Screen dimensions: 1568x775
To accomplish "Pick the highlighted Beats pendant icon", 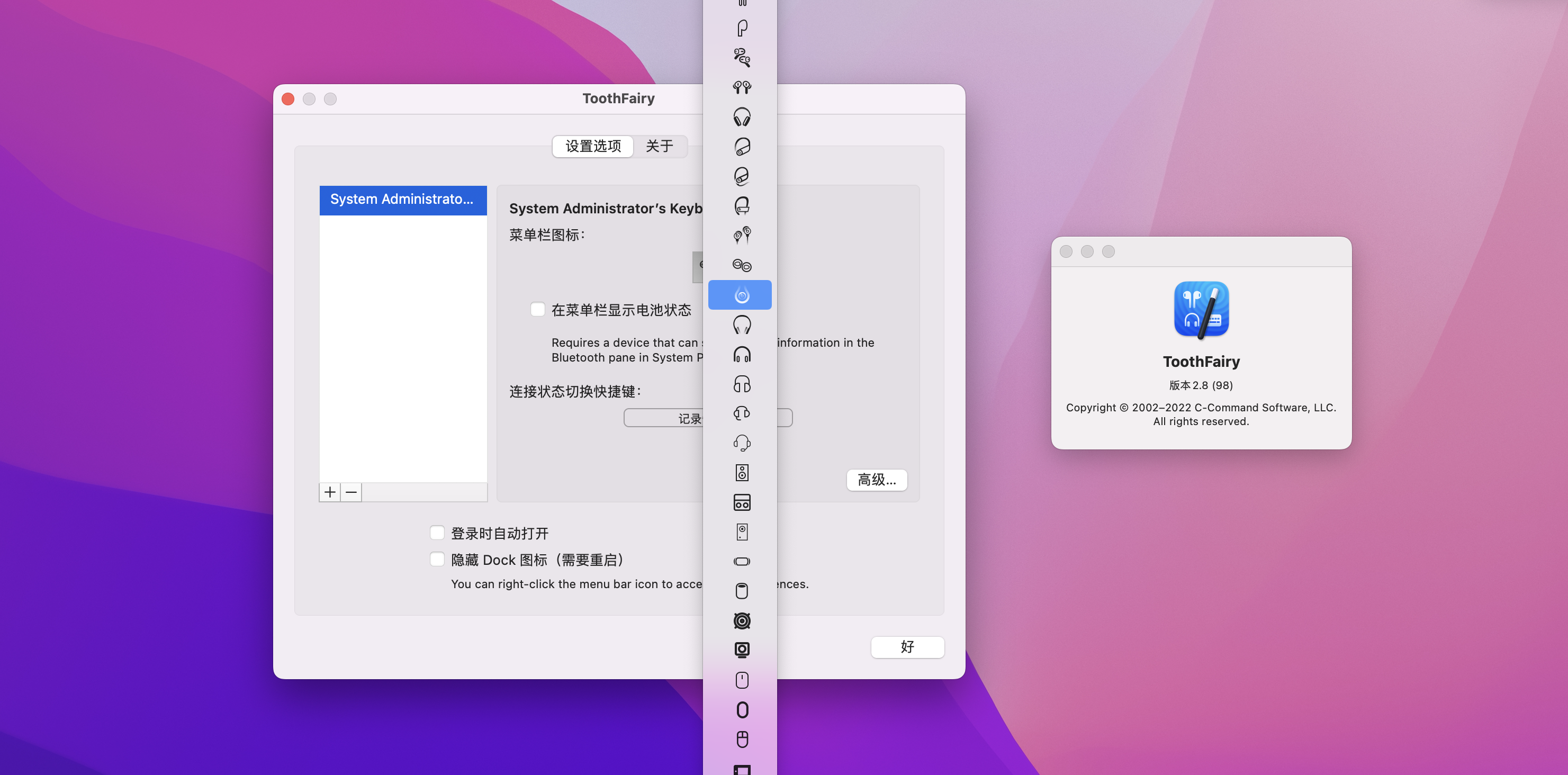I will click(x=740, y=295).
